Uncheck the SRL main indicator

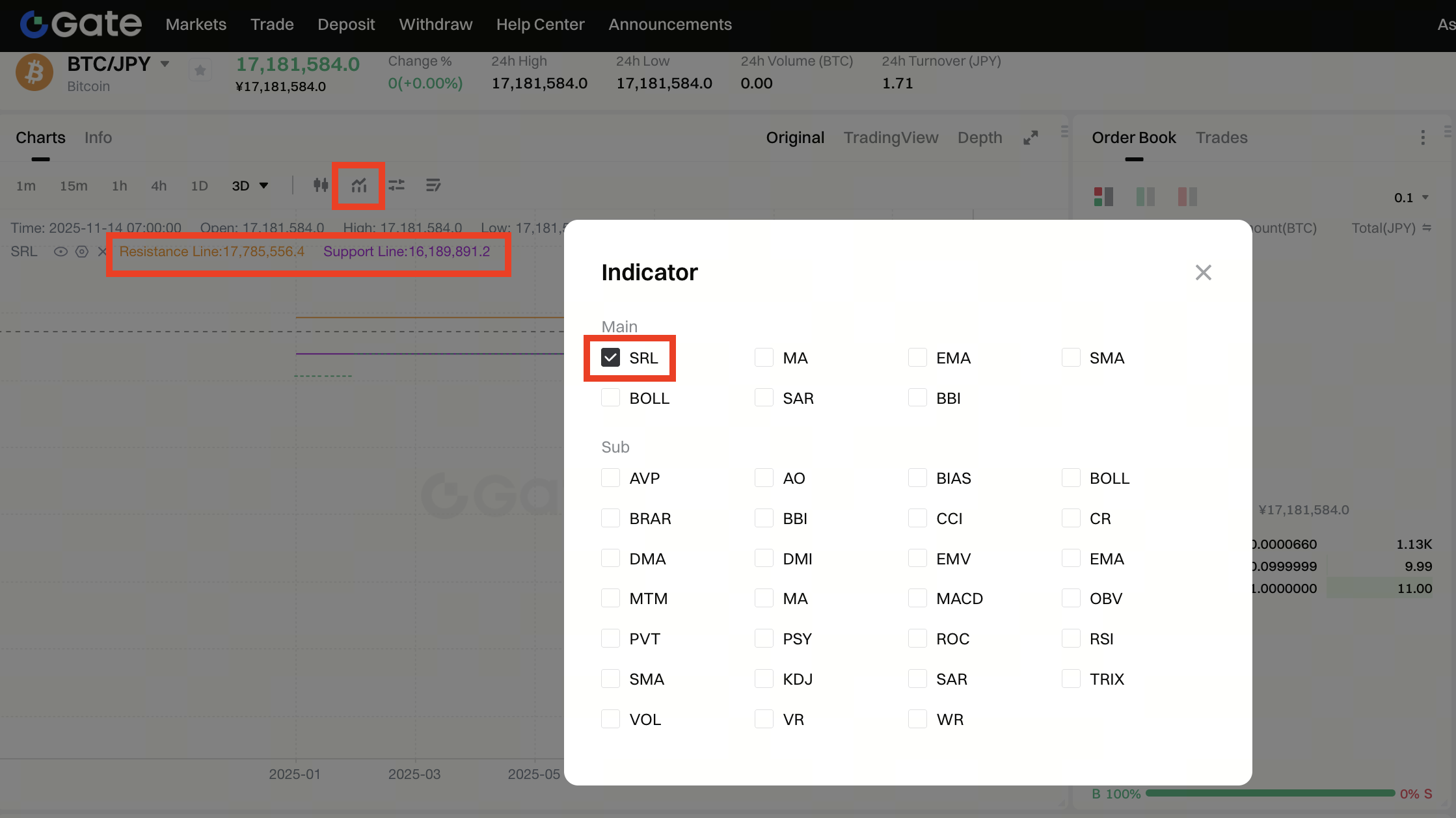coord(610,358)
